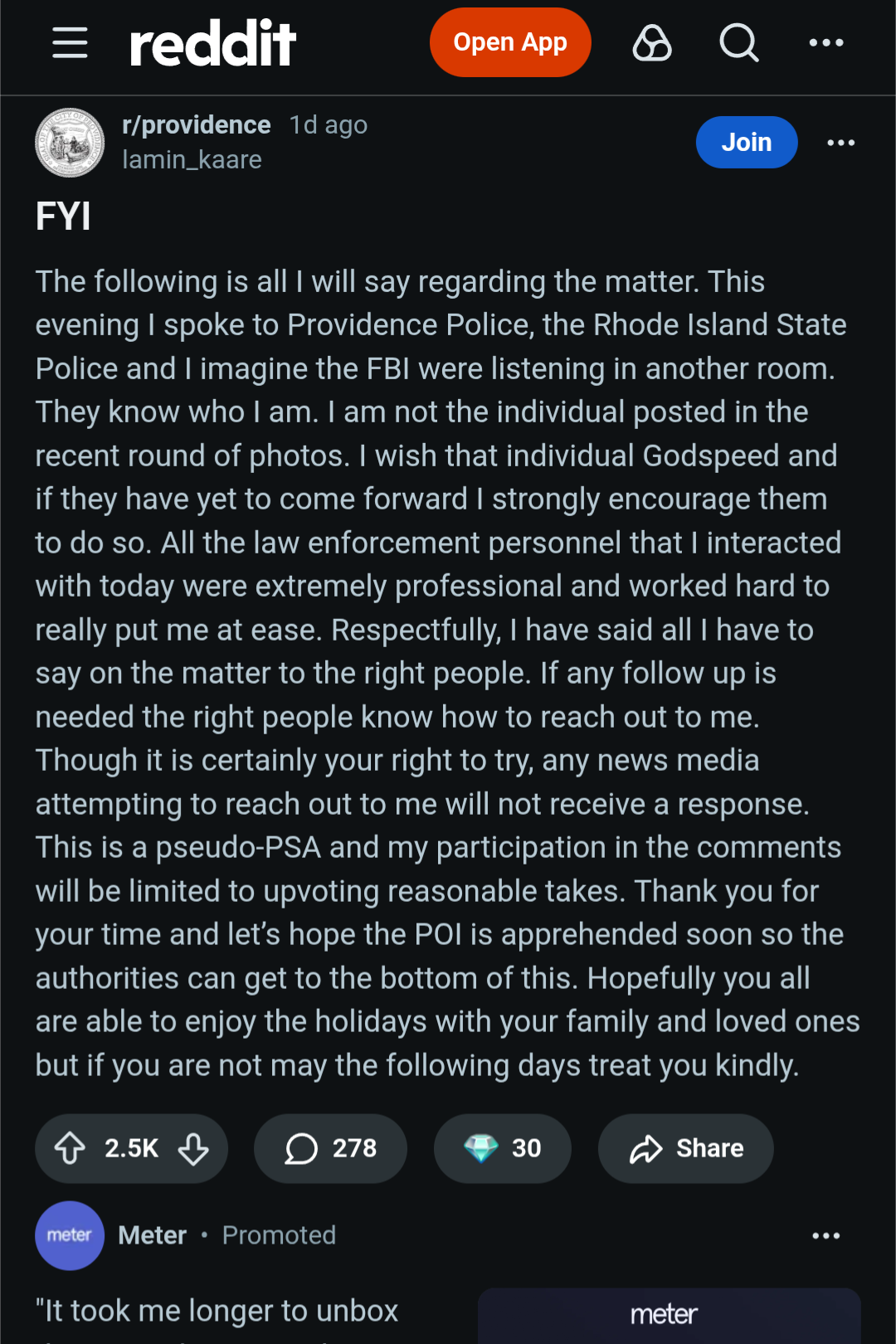Downvote the FYI post
Image resolution: width=896 pixels, height=1344 pixels.
point(193,1148)
